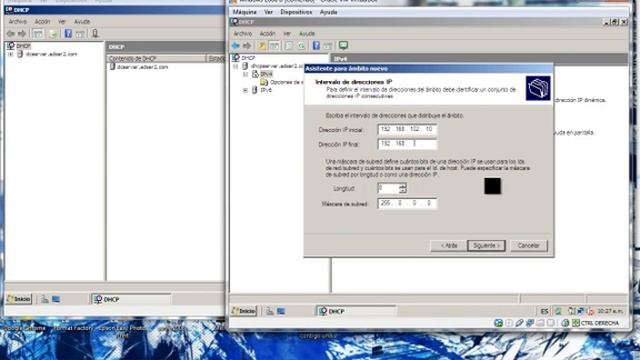Click action pane icon in dcserver DHCP toolbar
The height and width of the screenshot is (360, 640).
point(80,33)
